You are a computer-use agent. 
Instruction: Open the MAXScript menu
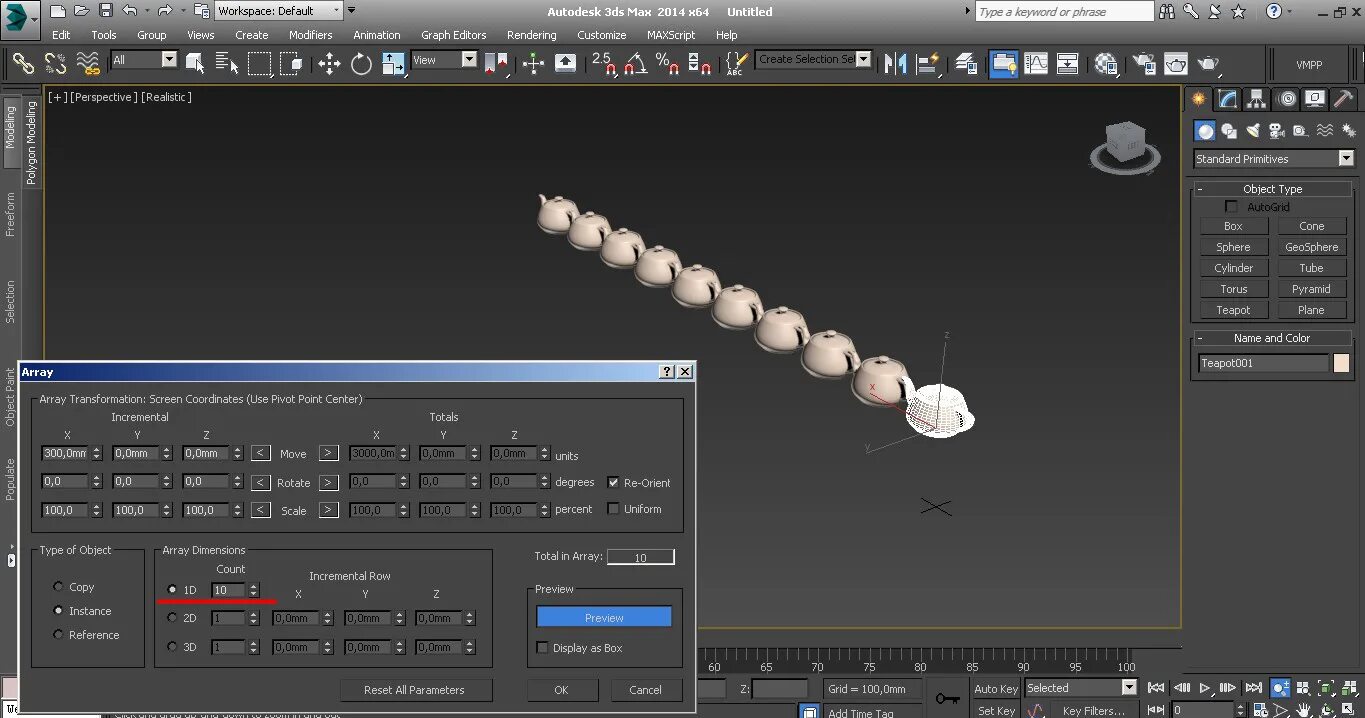tap(670, 35)
